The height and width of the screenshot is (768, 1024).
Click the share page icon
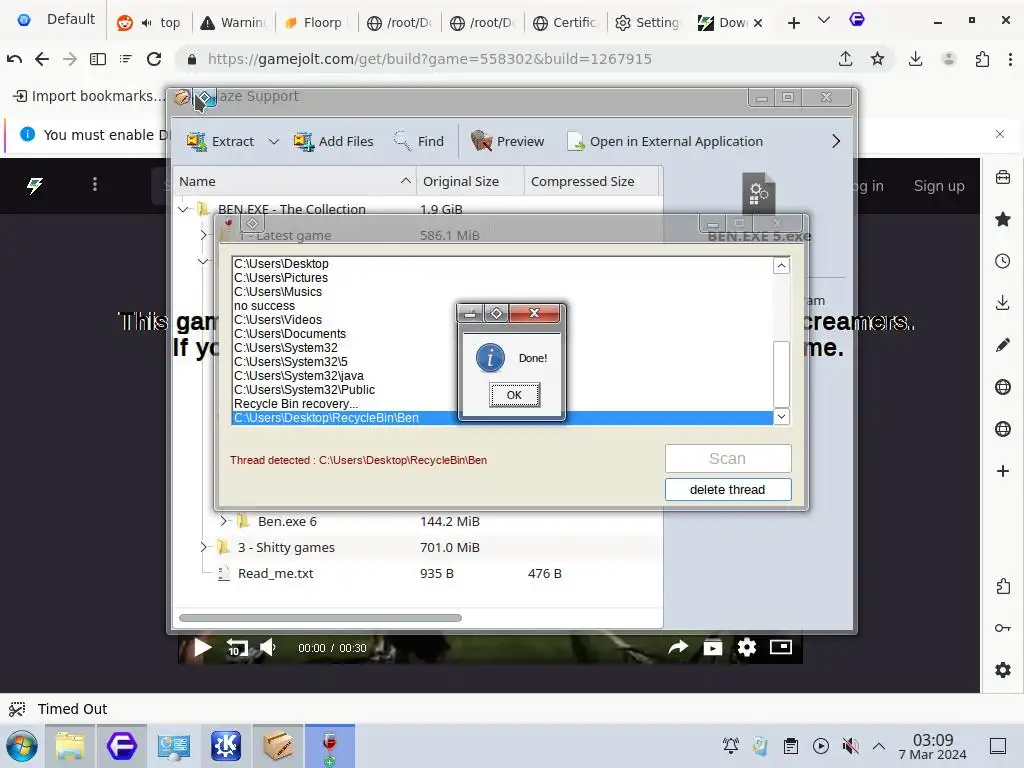click(x=846, y=59)
